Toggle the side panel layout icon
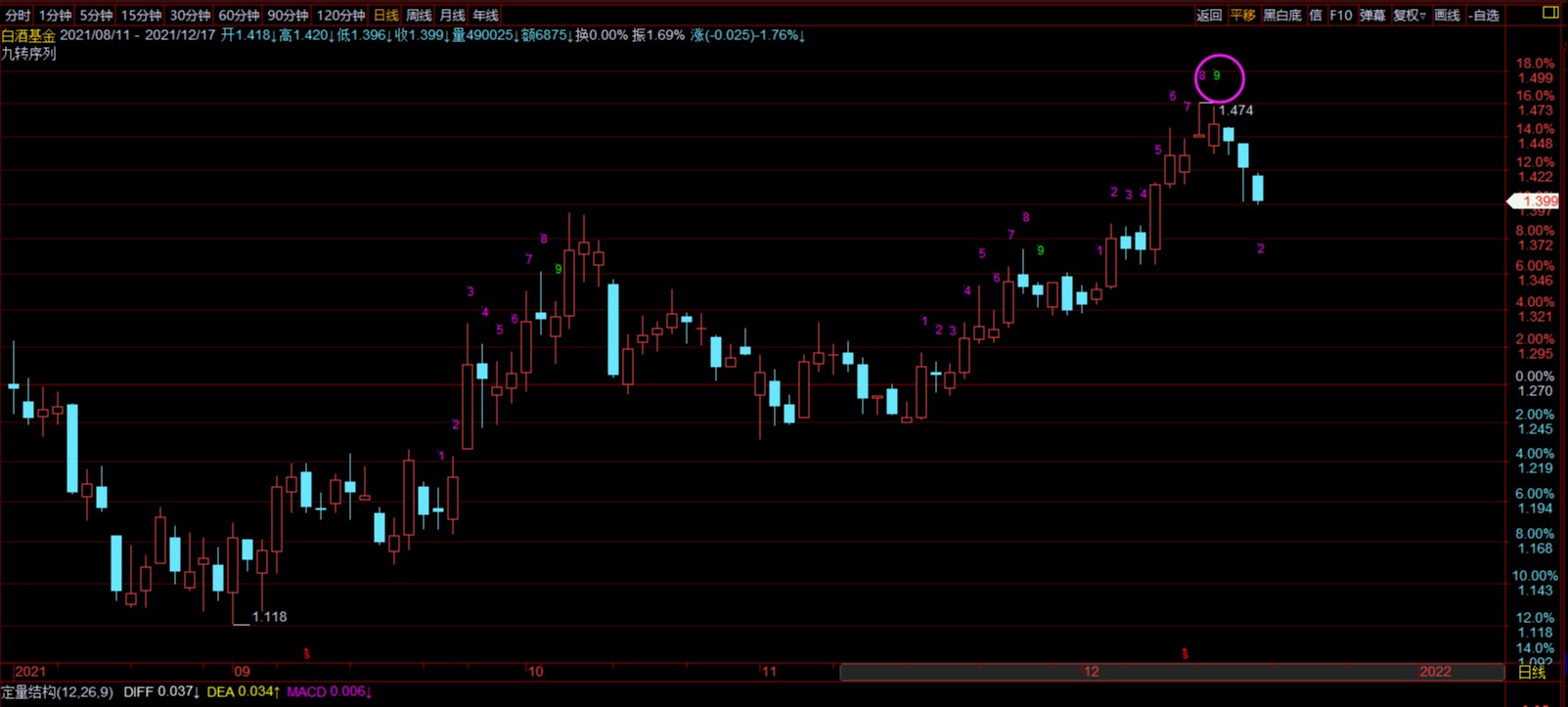This screenshot has height=707, width=1568. 1550,13
